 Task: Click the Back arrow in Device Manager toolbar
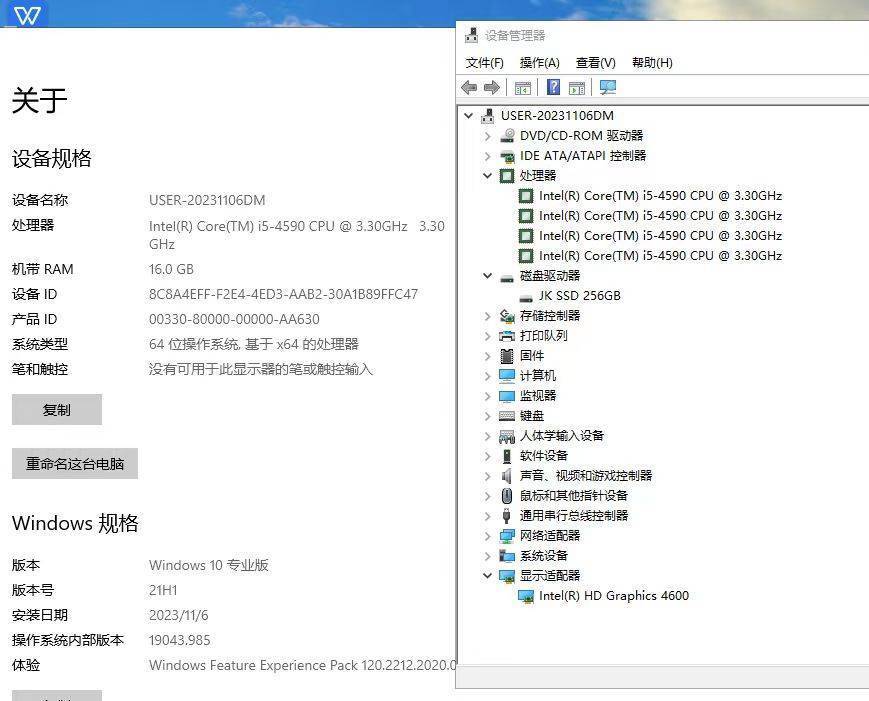coord(469,88)
